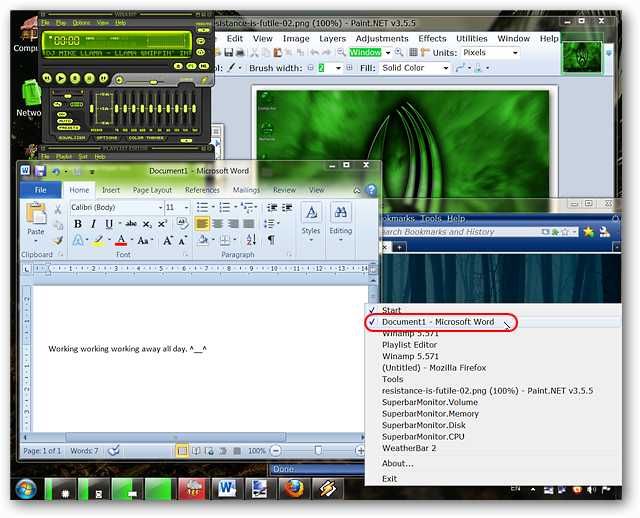Apply subscript formatting in Word
Screen dimensions: 640x518
point(147,224)
